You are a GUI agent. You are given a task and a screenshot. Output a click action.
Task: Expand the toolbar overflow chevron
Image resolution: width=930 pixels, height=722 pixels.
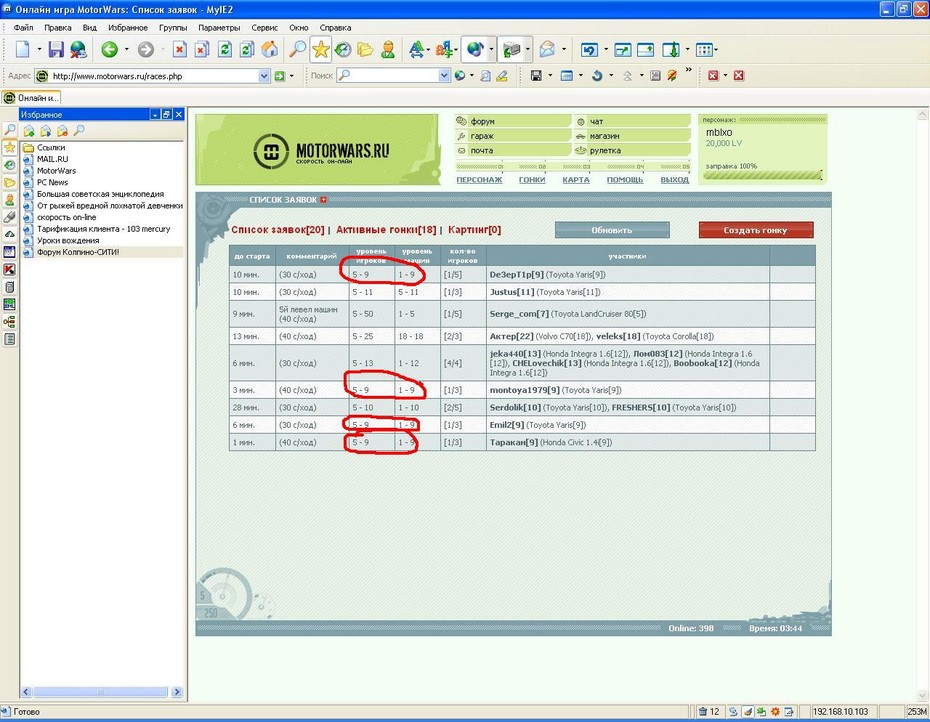click(x=689, y=70)
